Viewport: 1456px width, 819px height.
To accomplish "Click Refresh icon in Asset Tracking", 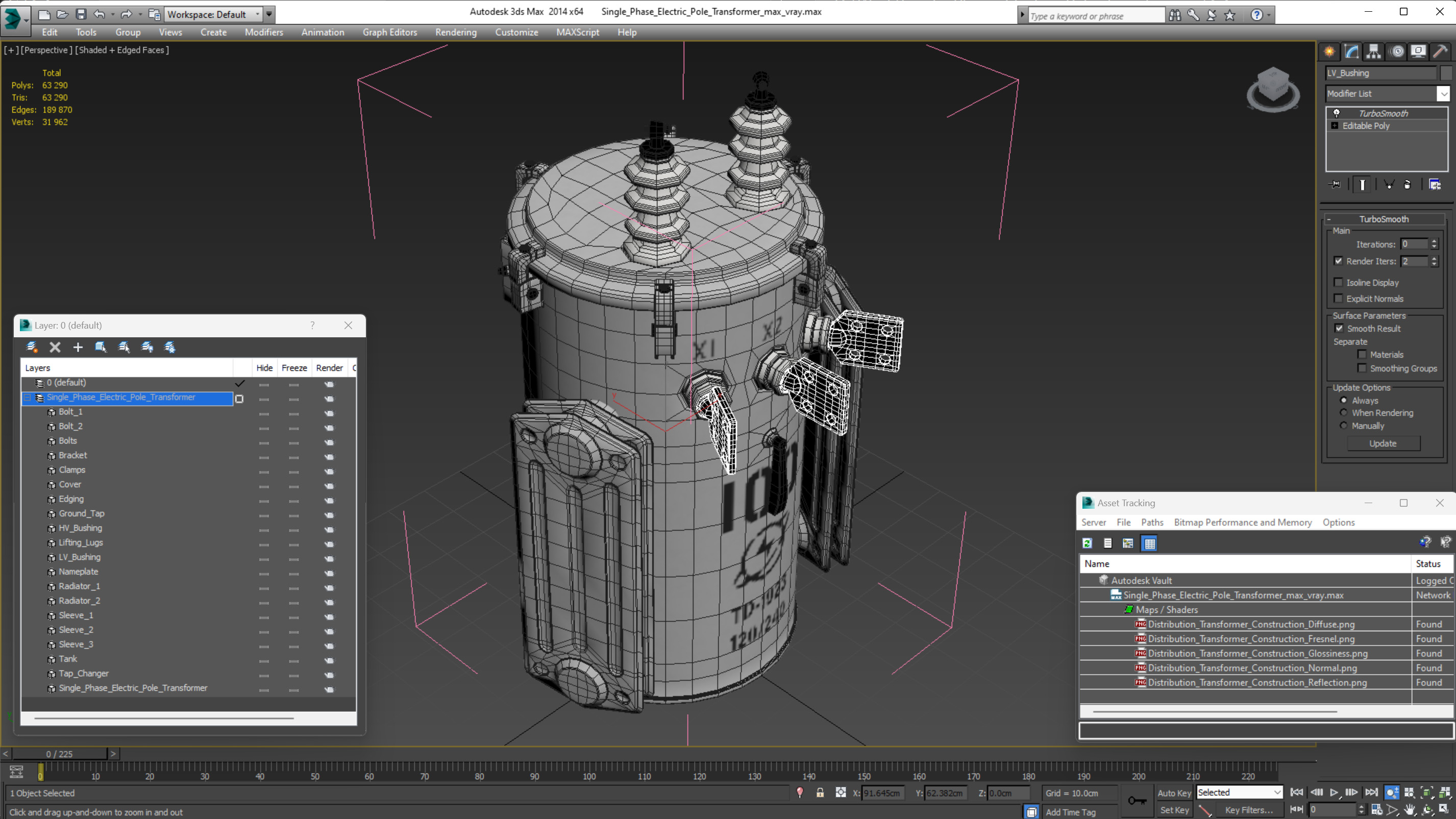I will pyautogui.click(x=1087, y=543).
